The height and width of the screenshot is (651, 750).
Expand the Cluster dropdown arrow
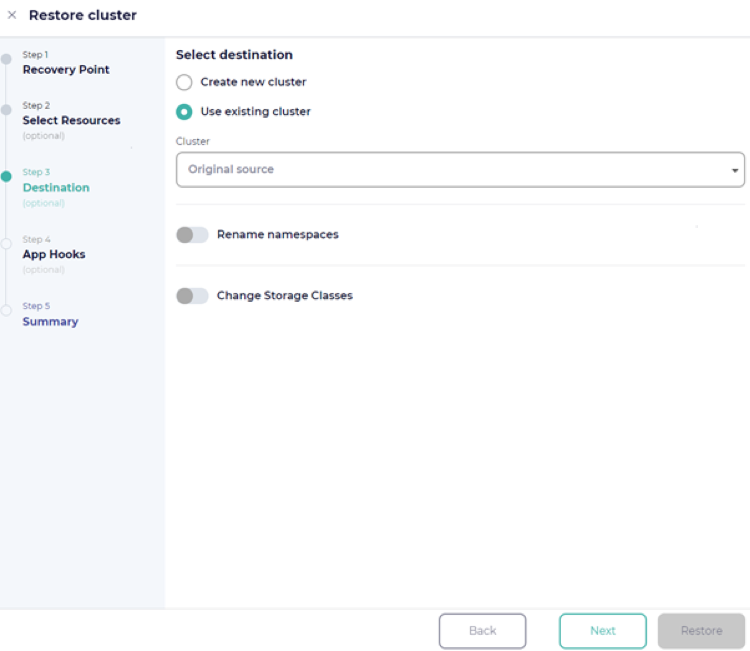coord(735,171)
